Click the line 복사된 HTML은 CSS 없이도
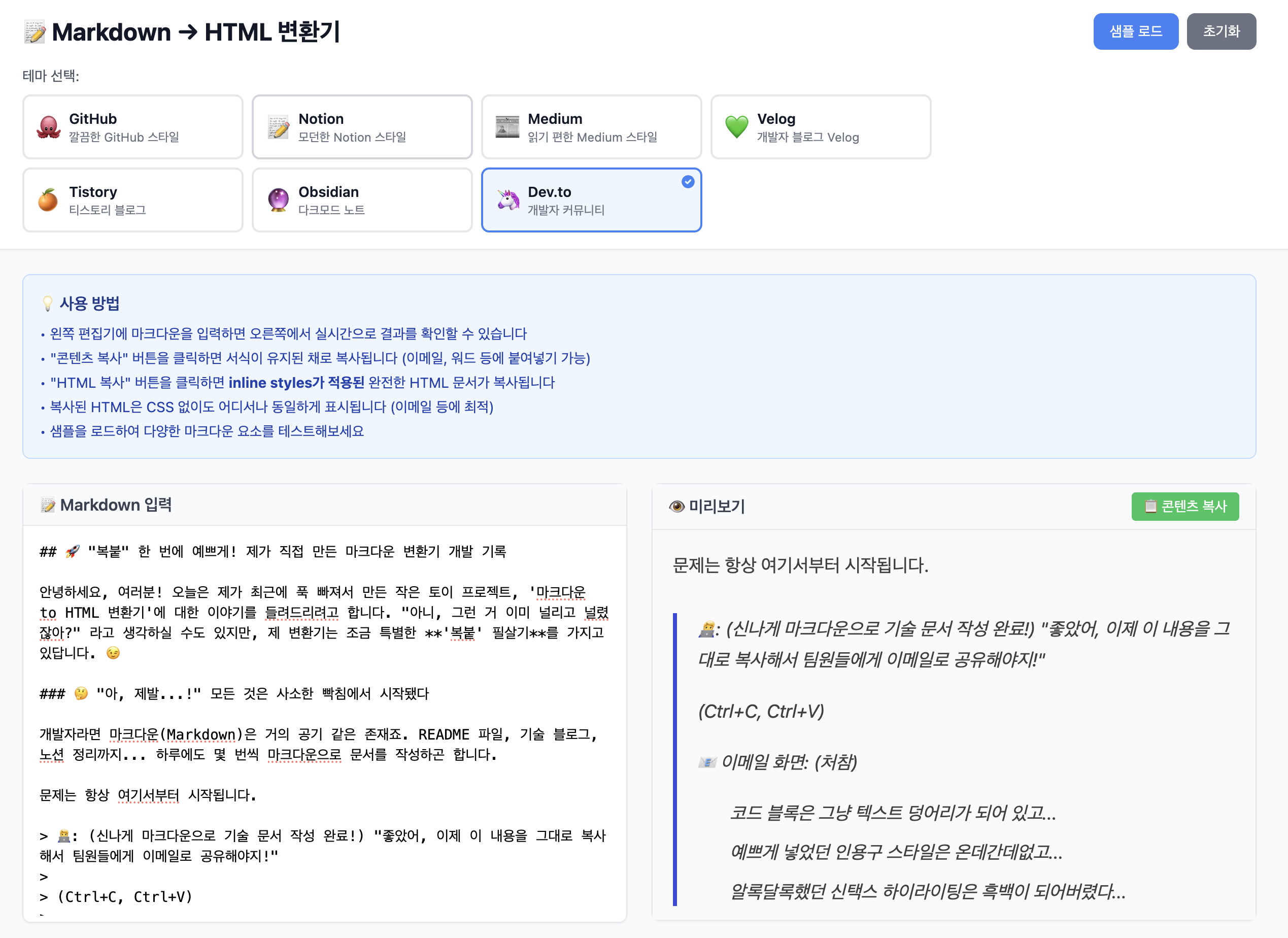 [x=272, y=407]
